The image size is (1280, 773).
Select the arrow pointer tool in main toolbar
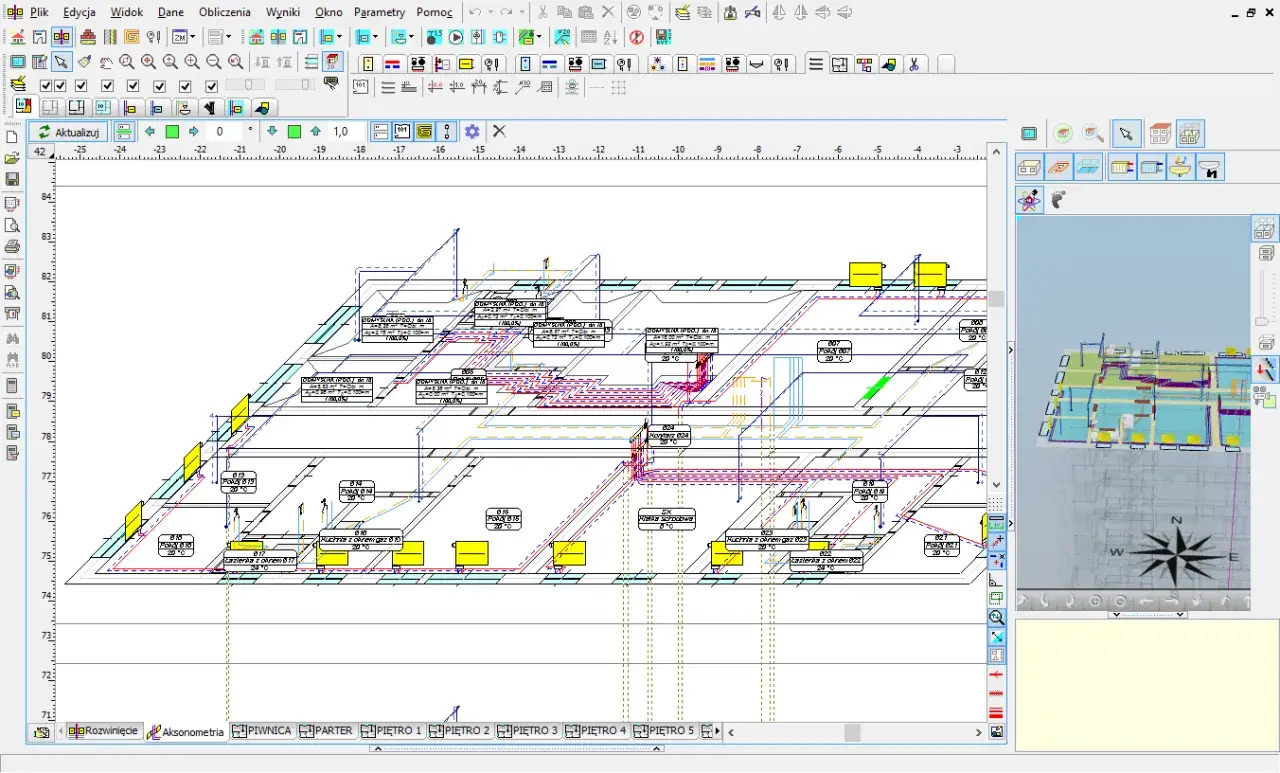pyautogui.click(x=62, y=63)
